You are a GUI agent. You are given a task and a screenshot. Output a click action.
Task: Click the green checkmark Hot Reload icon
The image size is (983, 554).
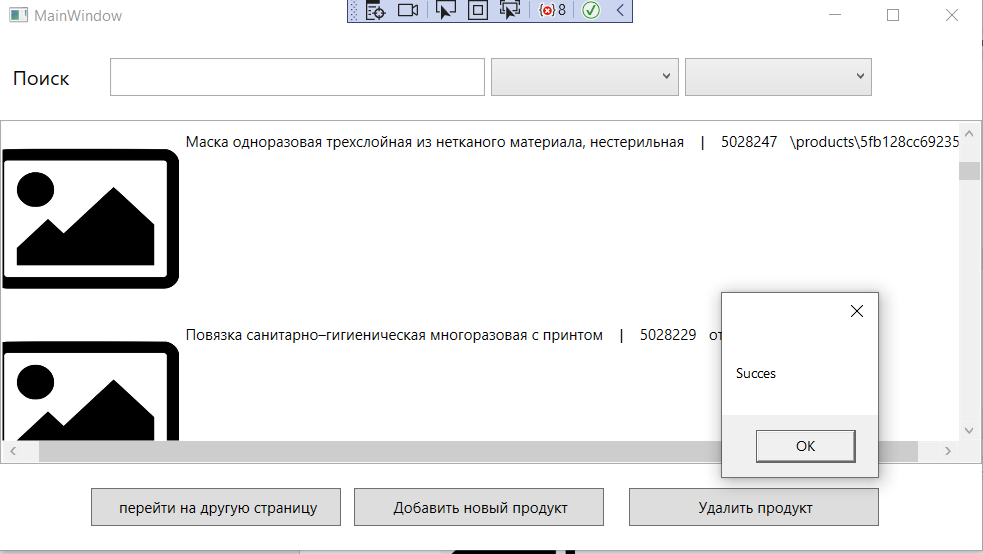[x=591, y=11]
